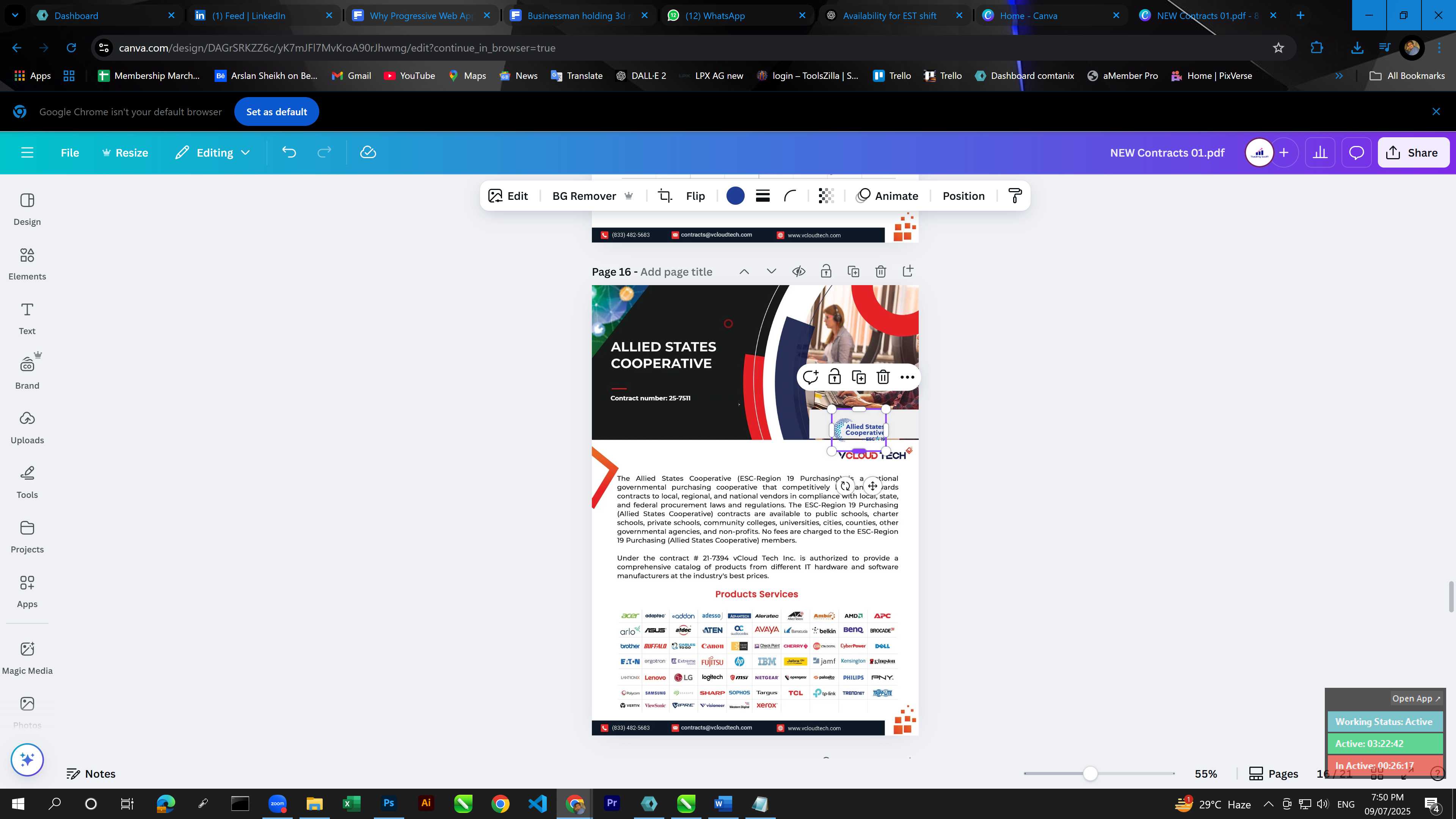The image size is (1456, 819).
Task: Duplicate page 16
Action: tap(854, 271)
